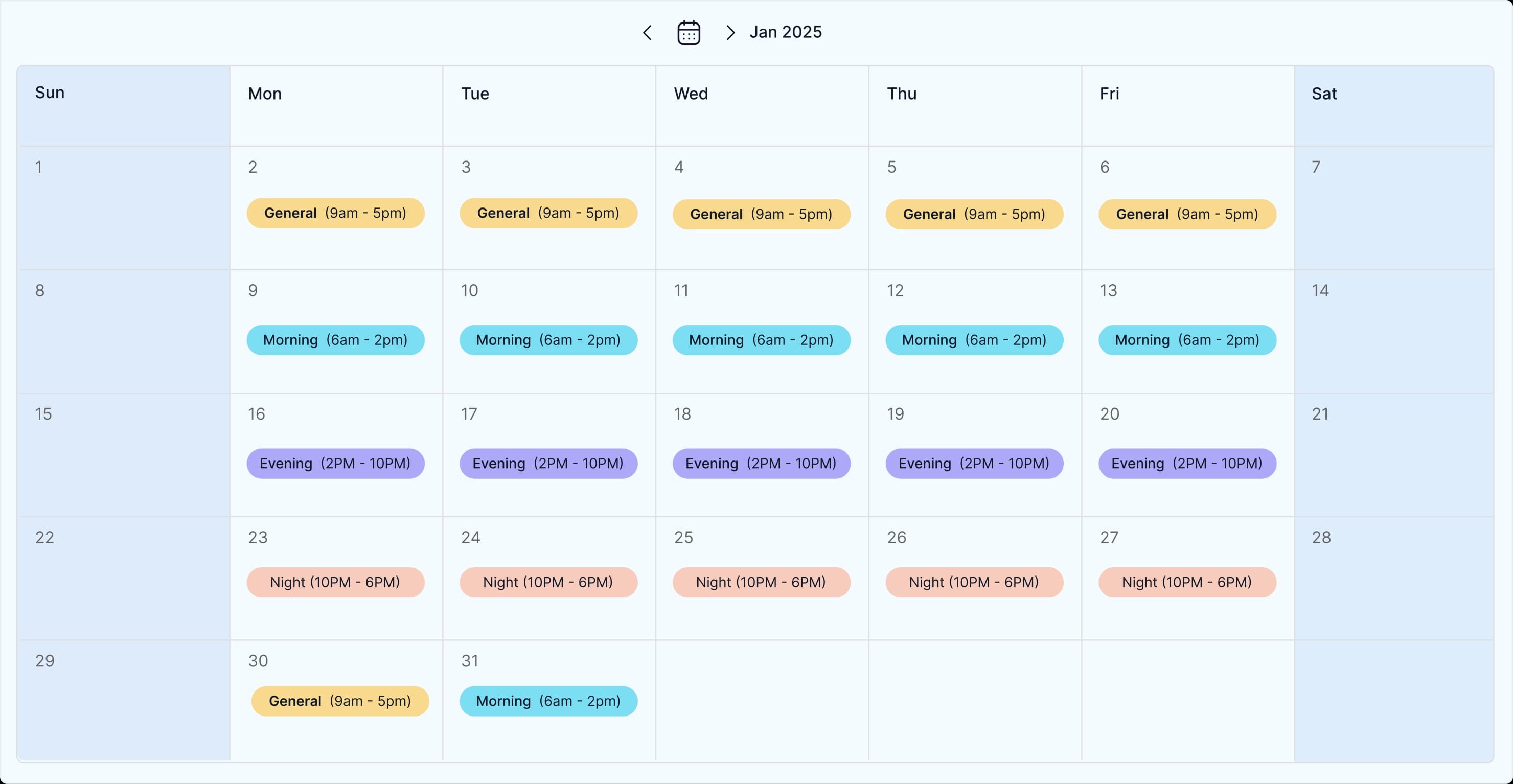Click Morning shift on day 13
This screenshot has width=1513, height=784.
click(x=1187, y=340)
